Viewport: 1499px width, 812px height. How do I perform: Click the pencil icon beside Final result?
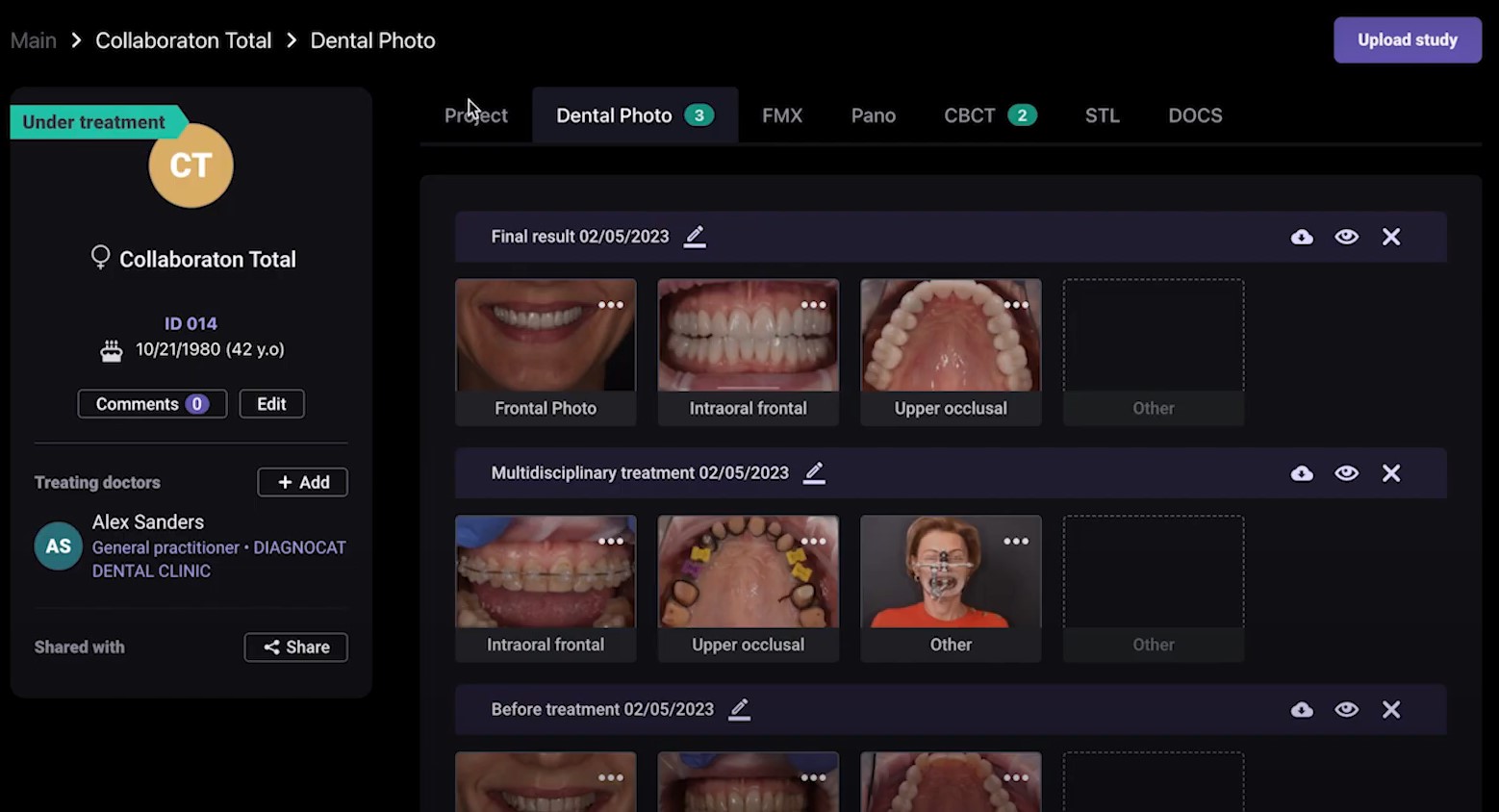click(x=695, y=237)
